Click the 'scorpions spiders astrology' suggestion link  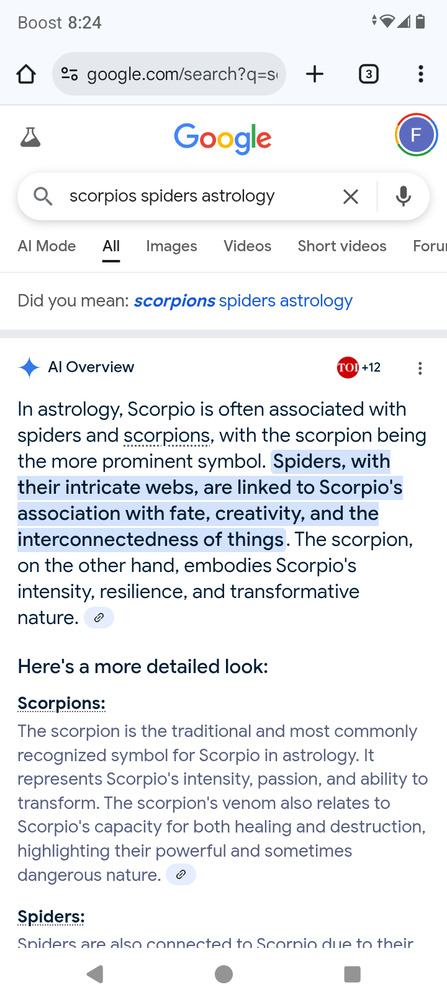pyautogui.click(x=243, y=301)
